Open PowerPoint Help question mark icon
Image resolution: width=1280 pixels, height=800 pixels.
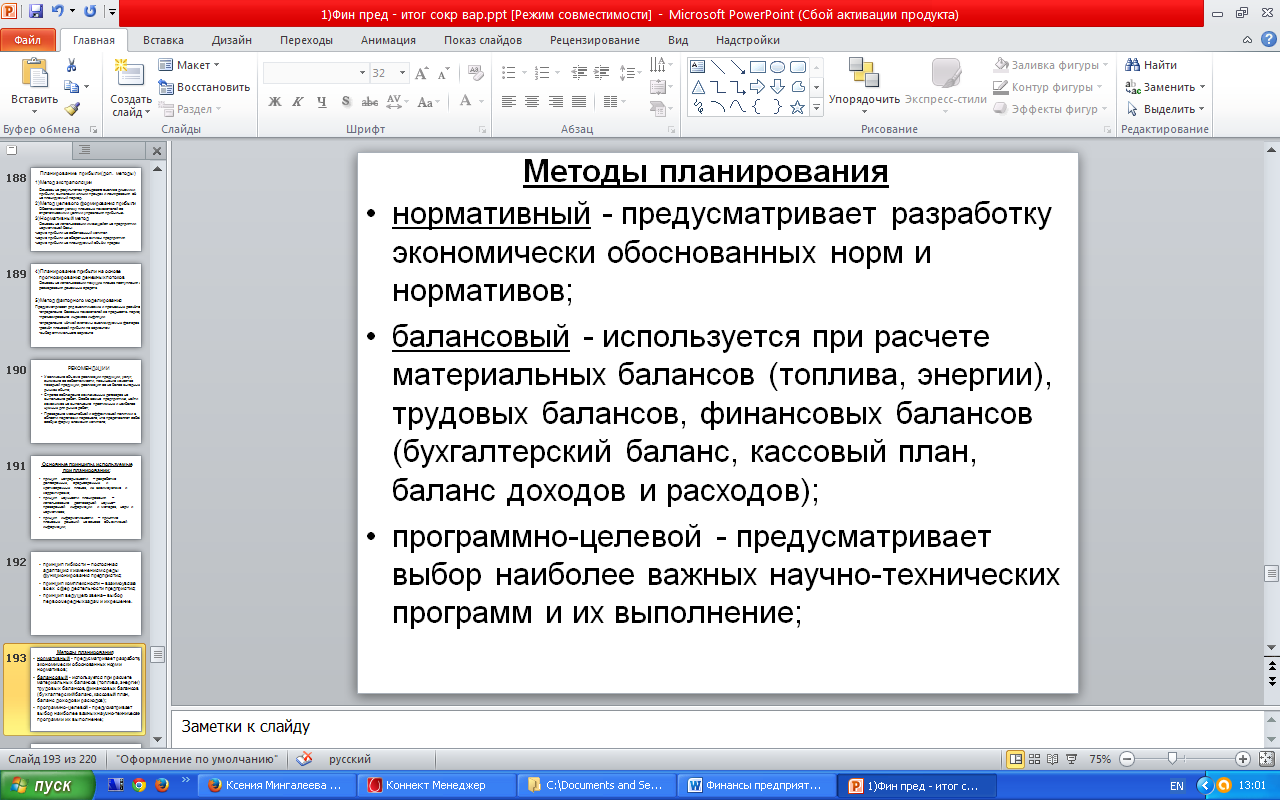[x=1267, y=40]
